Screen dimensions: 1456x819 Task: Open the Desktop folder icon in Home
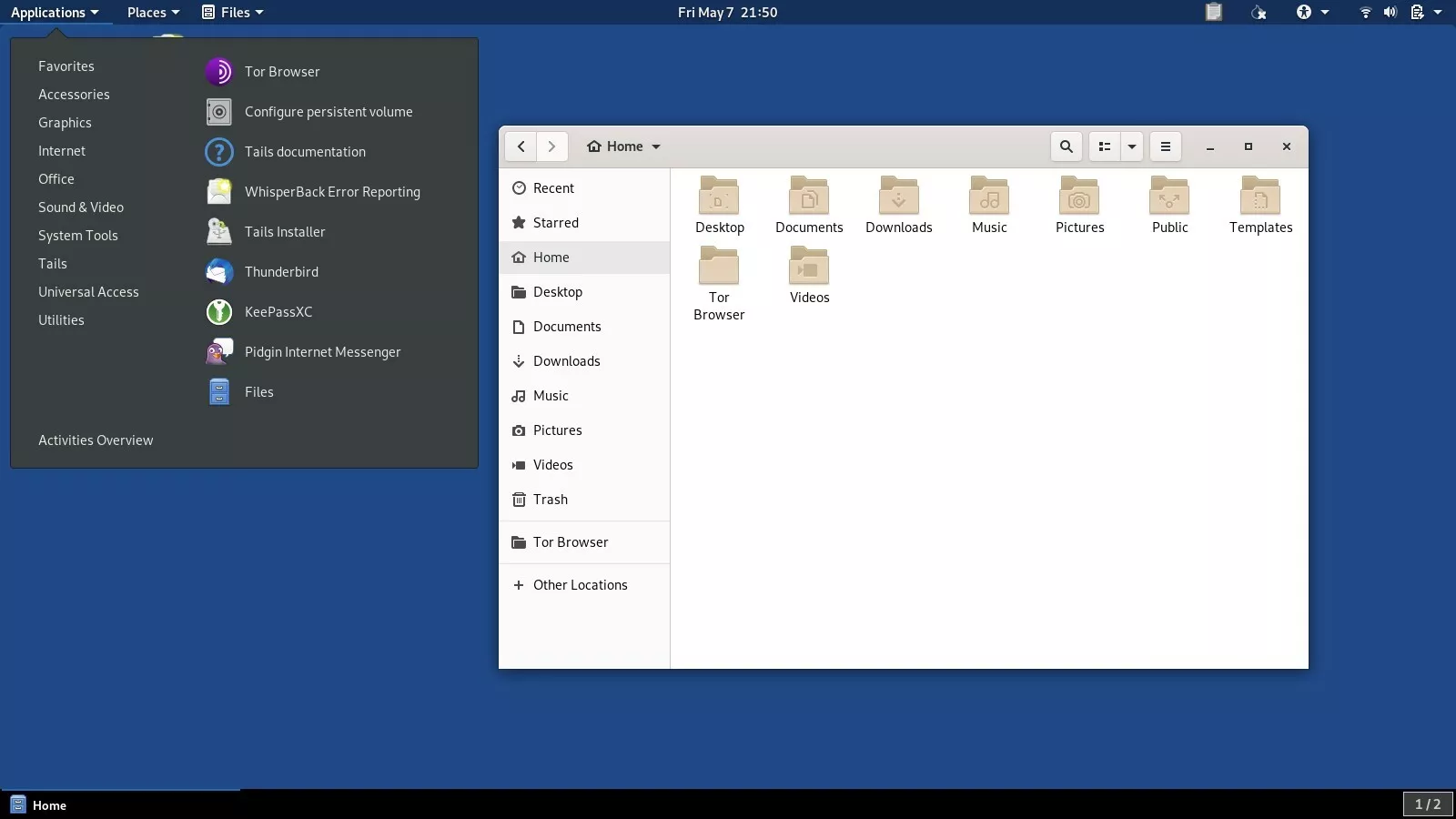(719, 196)
